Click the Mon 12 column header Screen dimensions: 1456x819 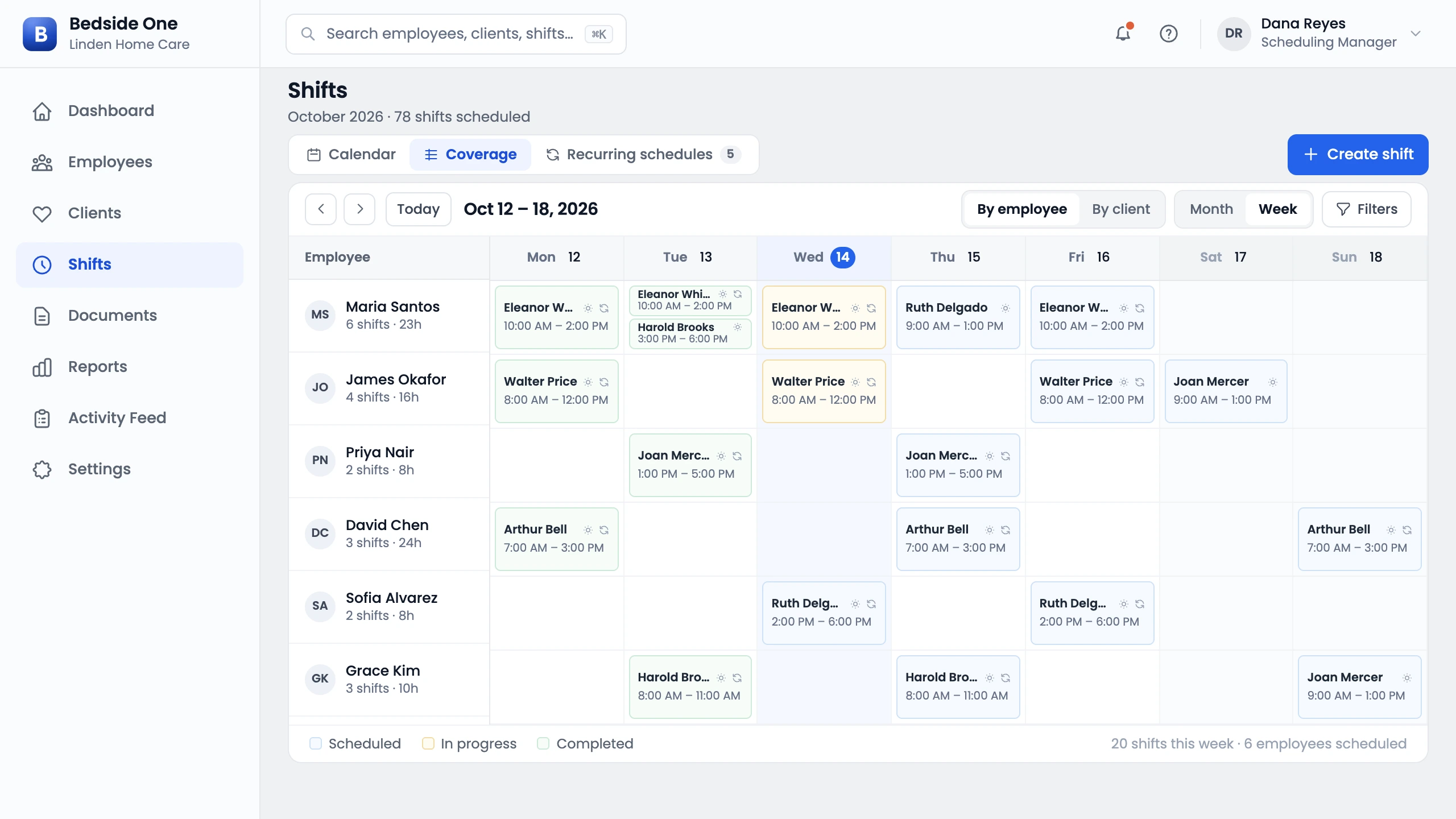(x=556, y=257)
